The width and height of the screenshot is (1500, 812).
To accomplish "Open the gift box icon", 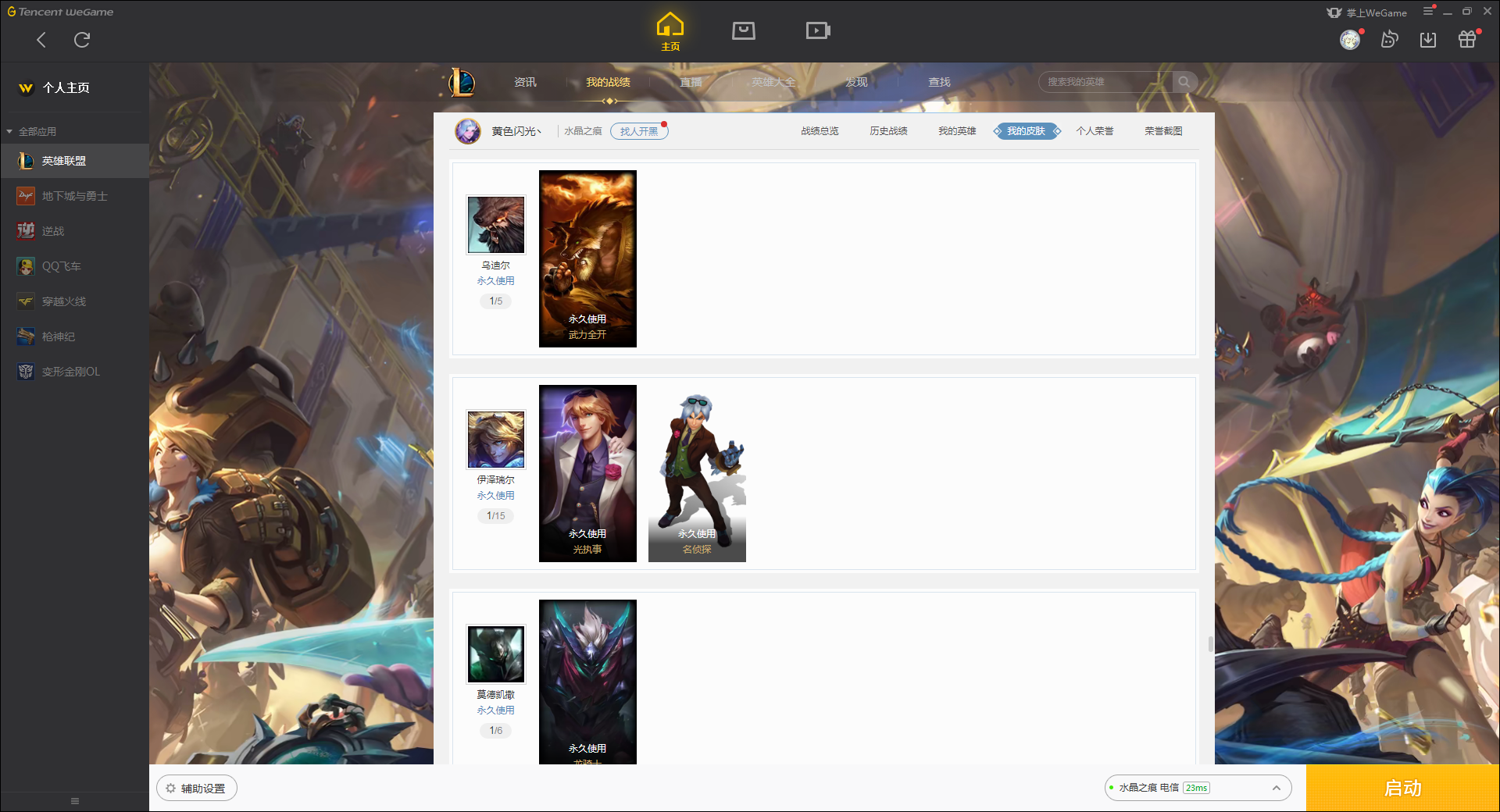I will pyautogui.click(x=1467, y=39).
